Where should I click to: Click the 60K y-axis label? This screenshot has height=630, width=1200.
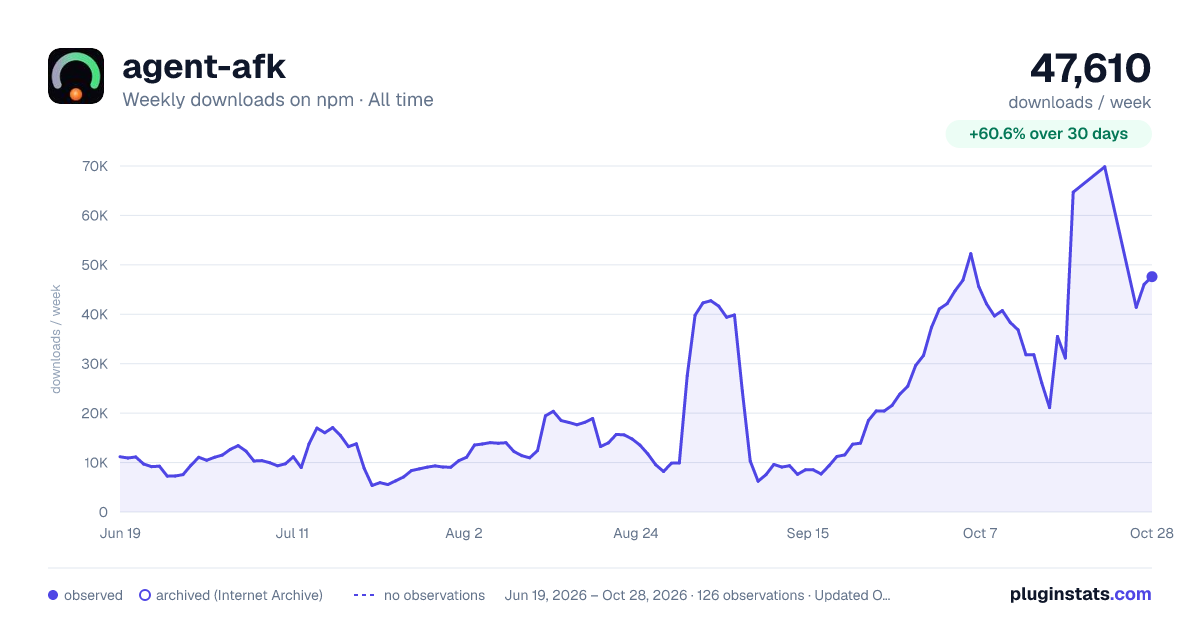(94, 215)
